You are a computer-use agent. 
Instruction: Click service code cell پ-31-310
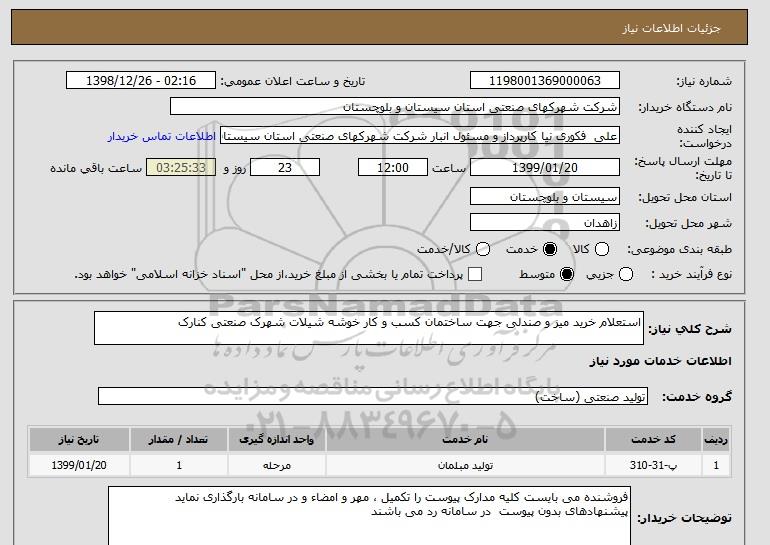tap(653, 465)
